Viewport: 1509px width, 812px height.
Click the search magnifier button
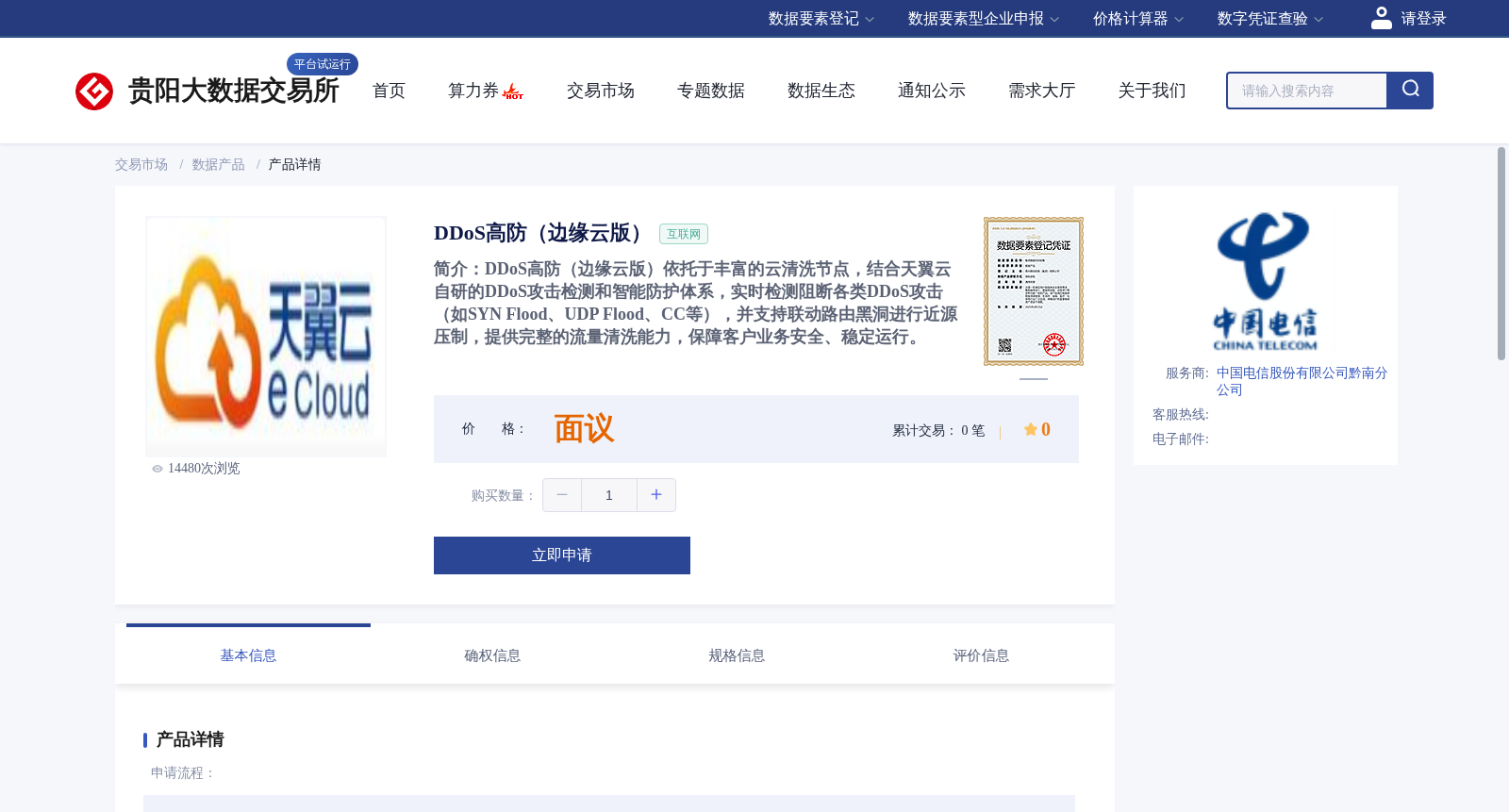tap(1410, 91)
